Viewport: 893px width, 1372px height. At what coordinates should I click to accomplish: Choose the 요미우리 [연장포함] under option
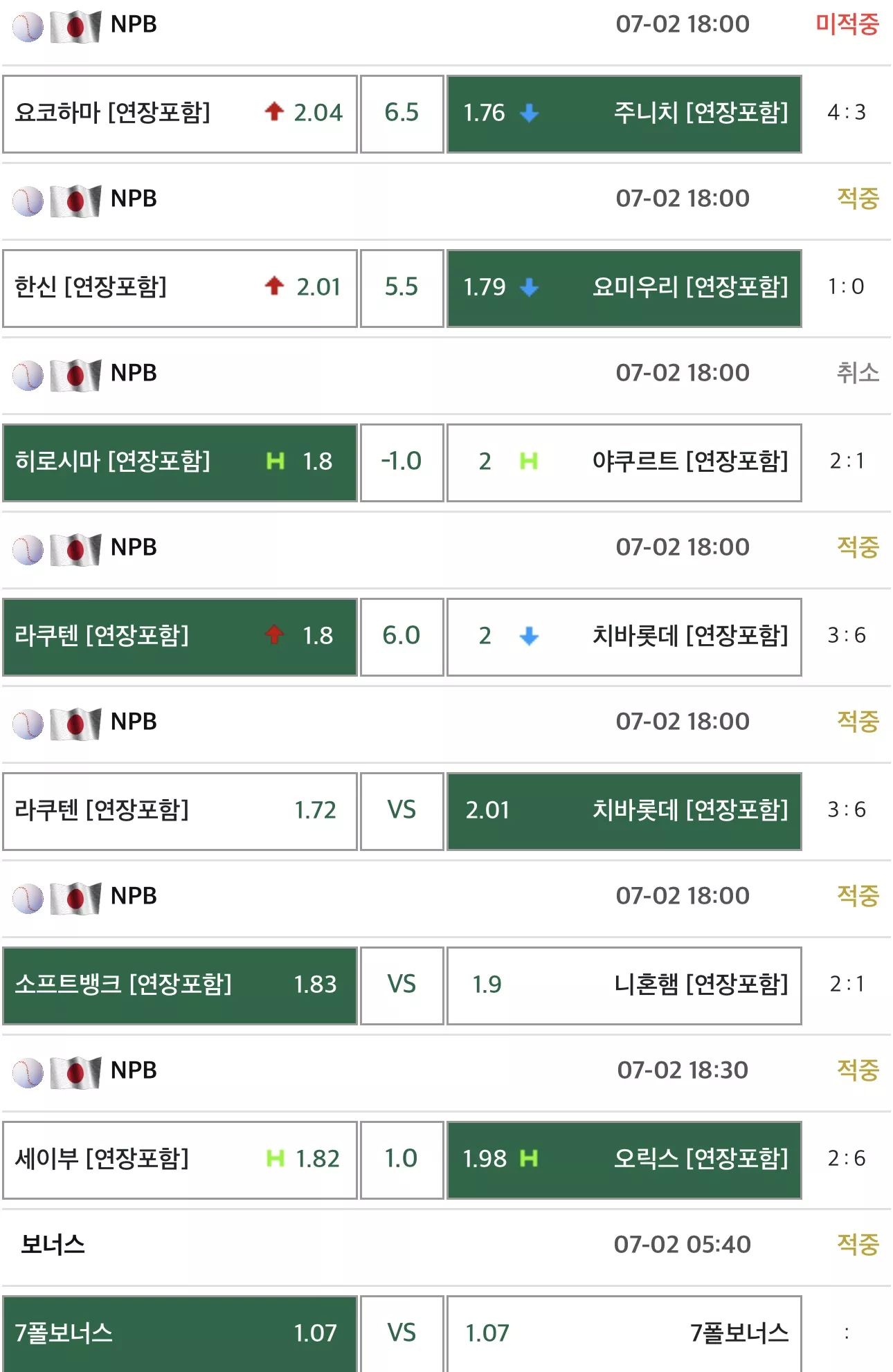point(624,289)
